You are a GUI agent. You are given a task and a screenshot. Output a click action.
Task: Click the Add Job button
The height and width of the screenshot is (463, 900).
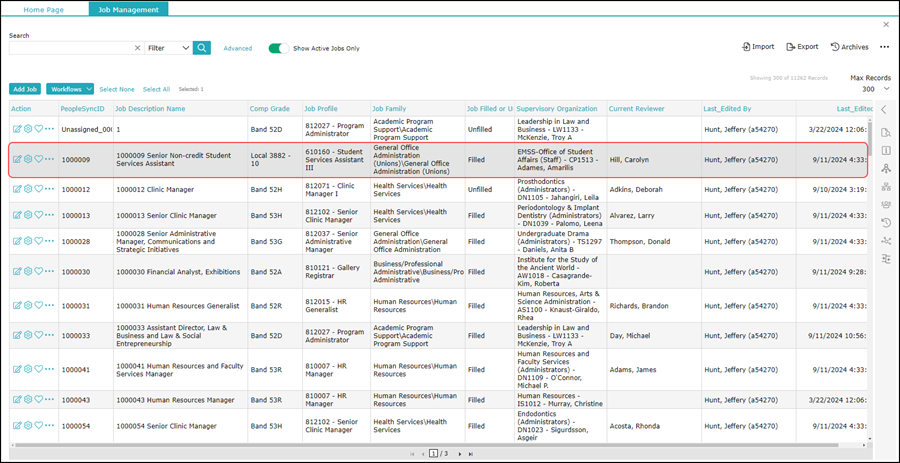[x=25, y=89]
